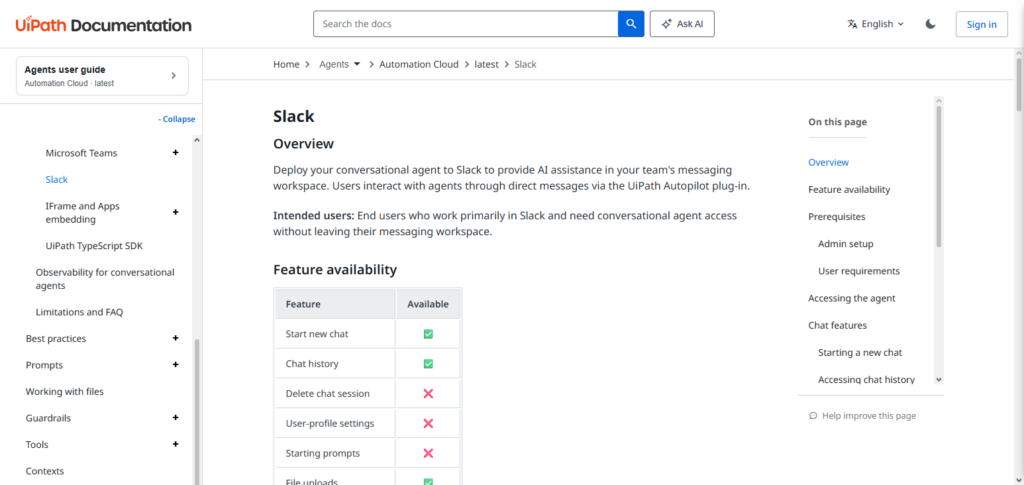Open Prompts sidebar item
Screen dimensions: 1024x485
coord(44,365)
